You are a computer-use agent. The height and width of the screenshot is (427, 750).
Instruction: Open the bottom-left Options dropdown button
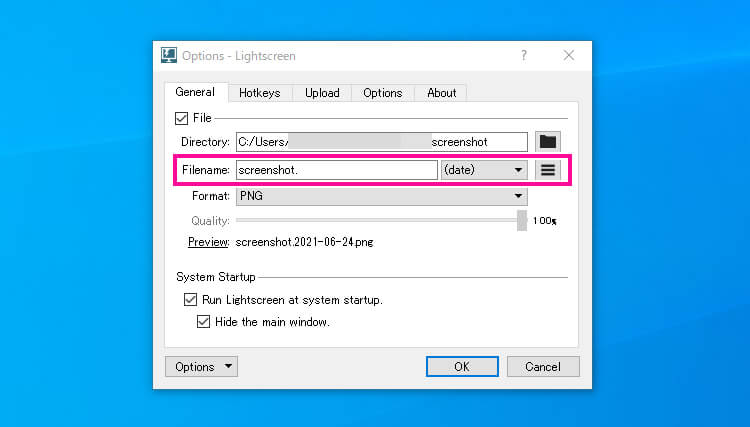[x=201, y=367]
